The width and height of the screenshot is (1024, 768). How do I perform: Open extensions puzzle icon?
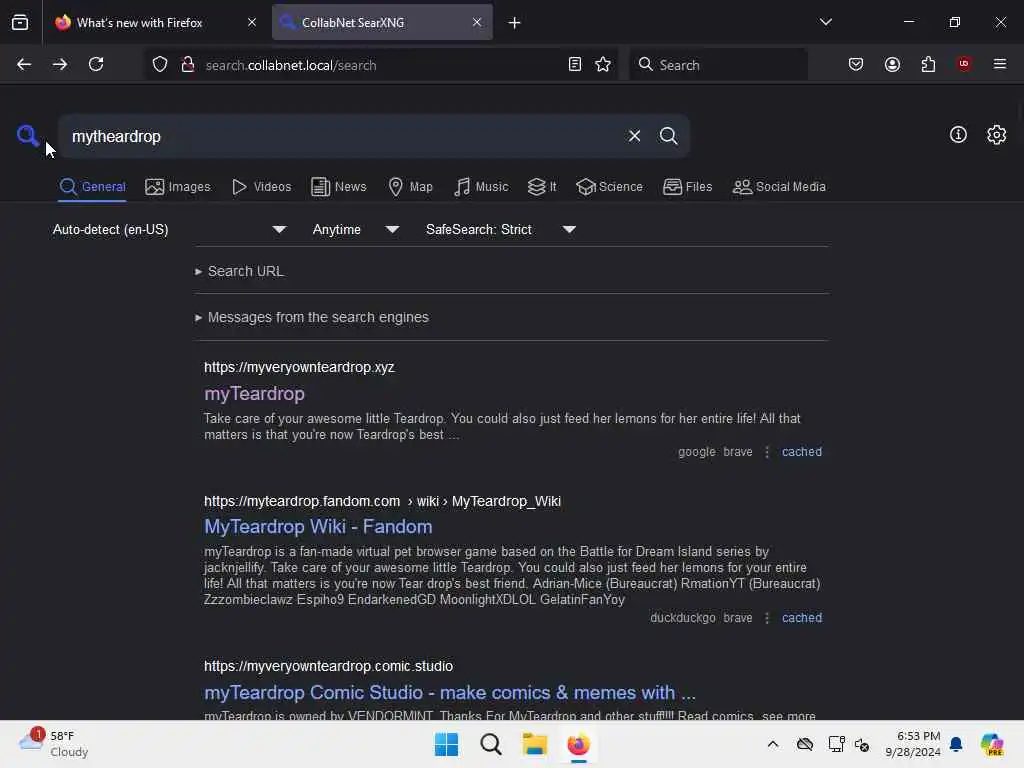tap(928, 64)
